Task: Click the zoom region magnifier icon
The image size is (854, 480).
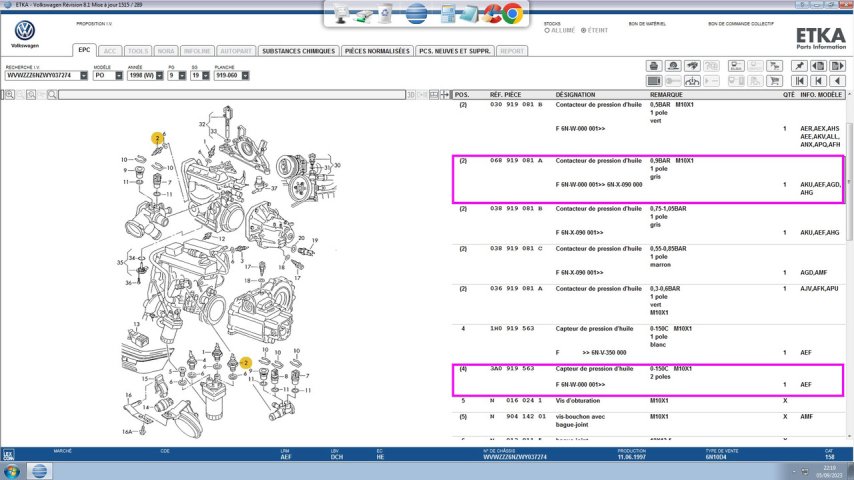Action: 31,95
